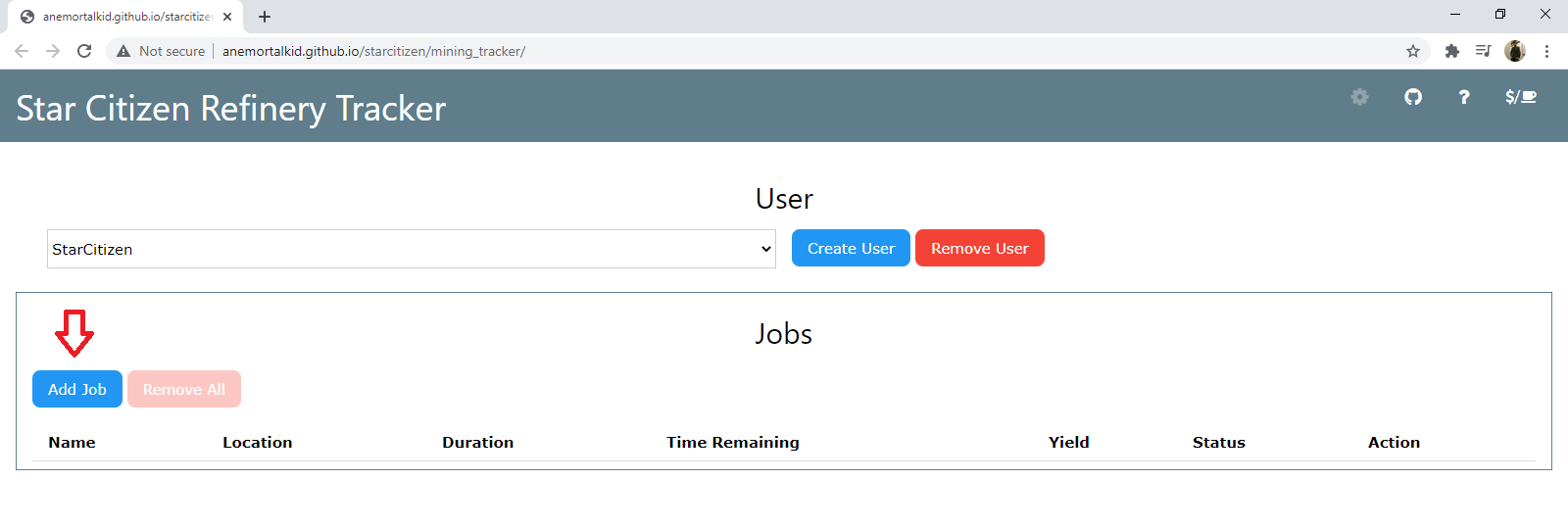Image resolution: width=1568 pixels, height=529 pixels.
Task: Go back to the previous page
Action: coord(22,51)
